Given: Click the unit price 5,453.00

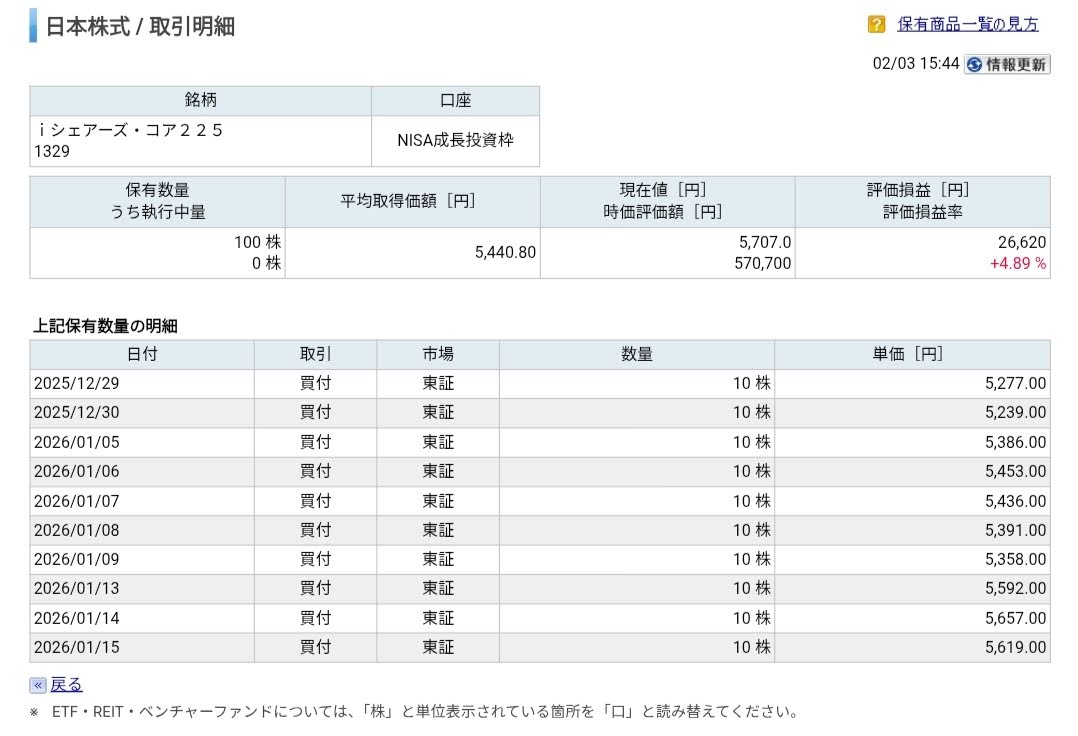Looking at the screenshot, I should 1015,471.
